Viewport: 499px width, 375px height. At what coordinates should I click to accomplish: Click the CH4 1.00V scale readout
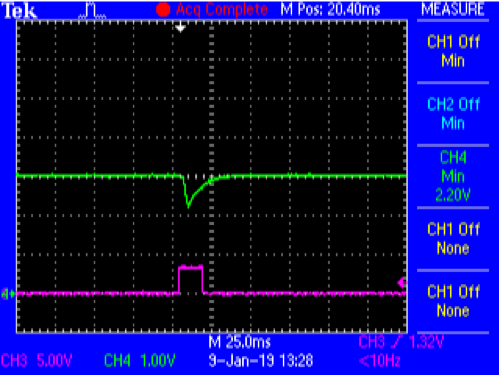(x=140, y=361)
